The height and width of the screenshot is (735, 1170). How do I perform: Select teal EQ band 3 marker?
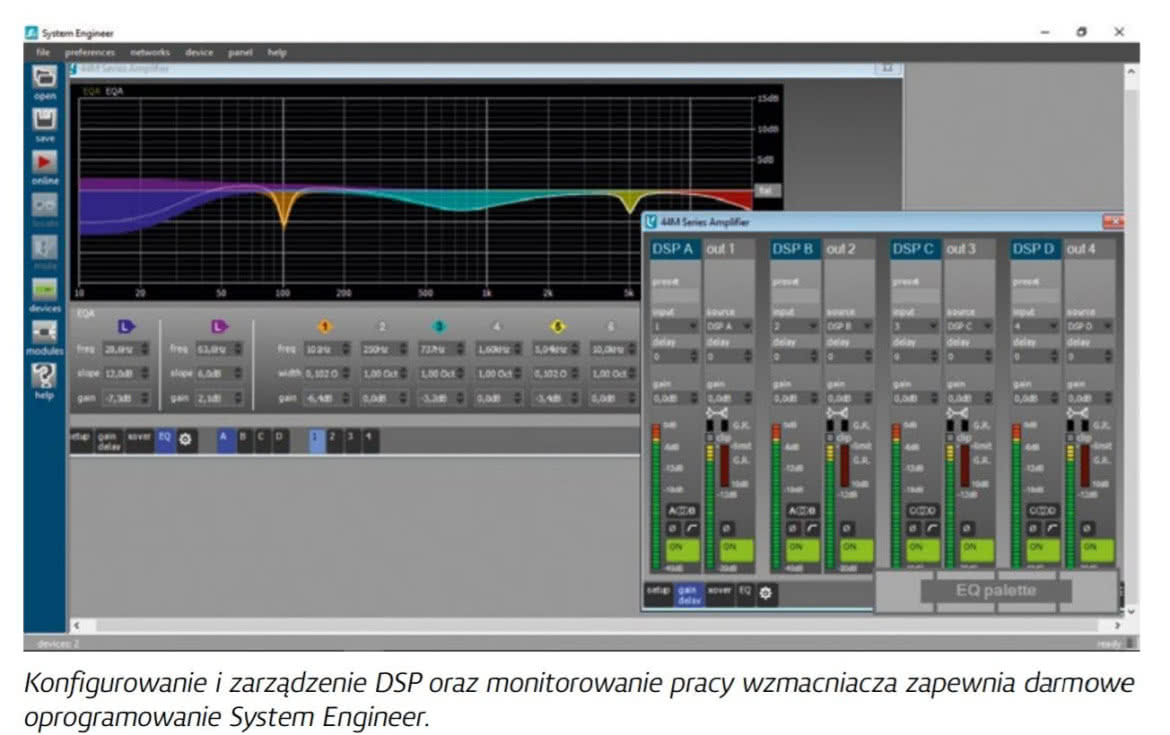tap(439, 326)
